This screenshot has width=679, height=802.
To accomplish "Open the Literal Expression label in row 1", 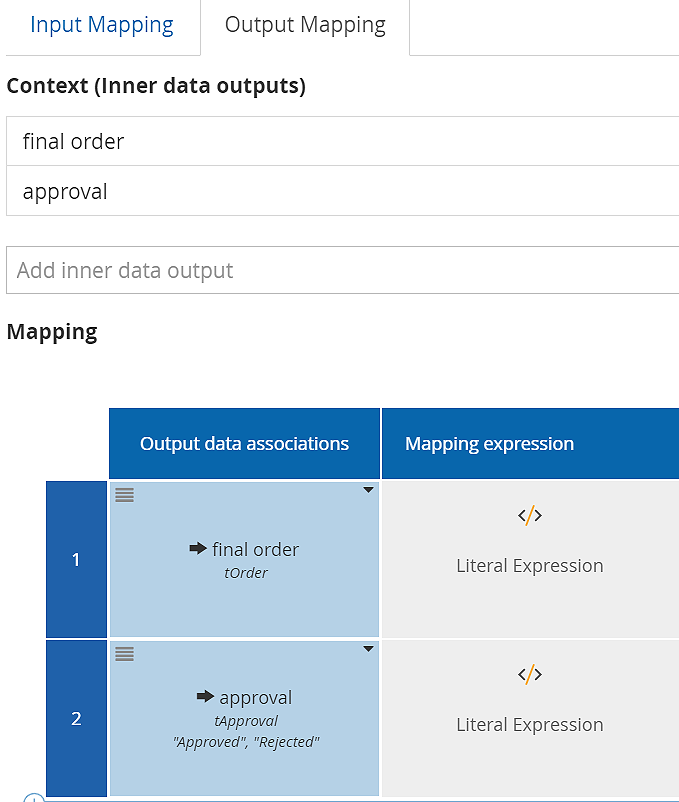I will (530, 565).
